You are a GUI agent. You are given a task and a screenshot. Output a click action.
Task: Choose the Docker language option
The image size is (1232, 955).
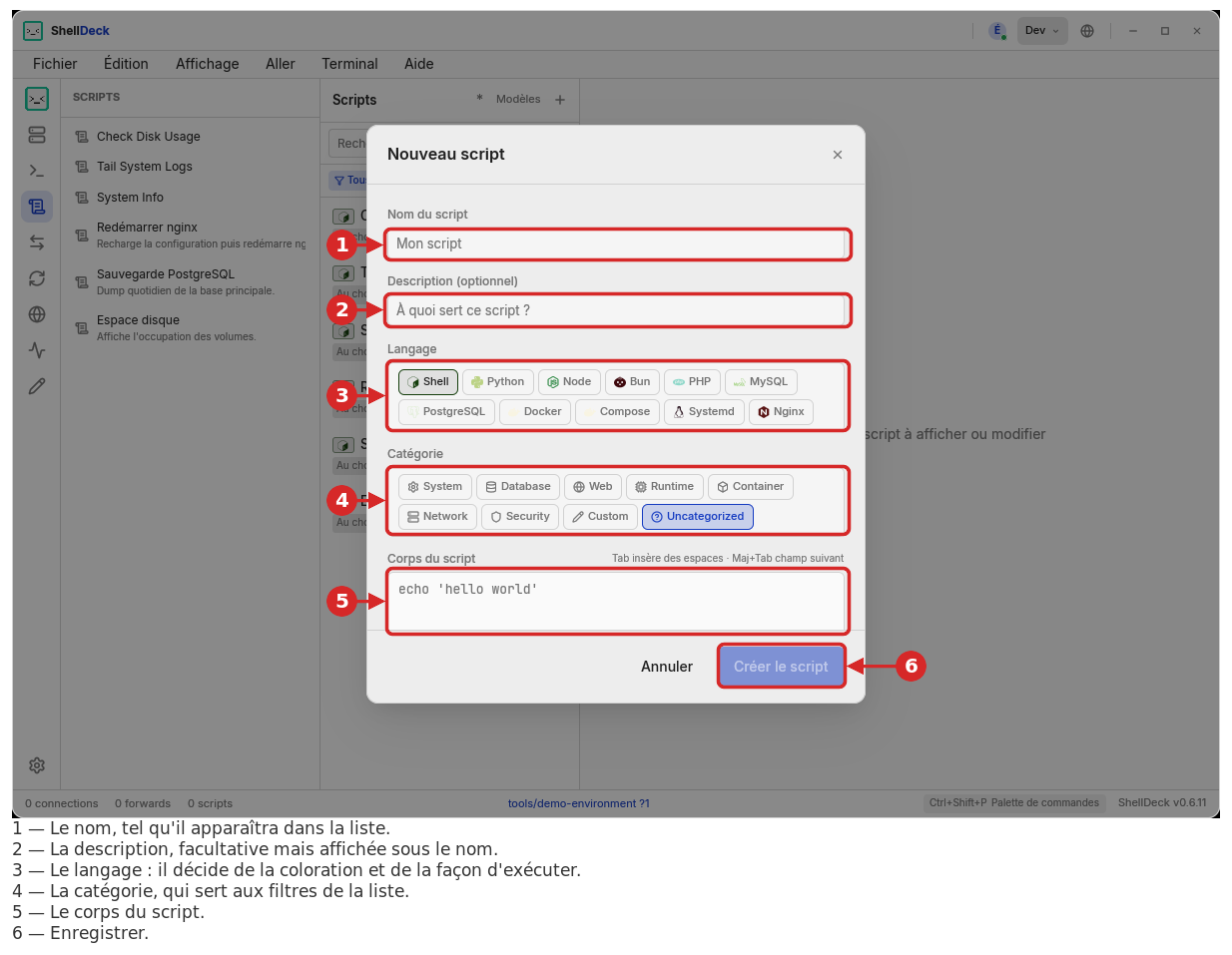click(535, 412)
